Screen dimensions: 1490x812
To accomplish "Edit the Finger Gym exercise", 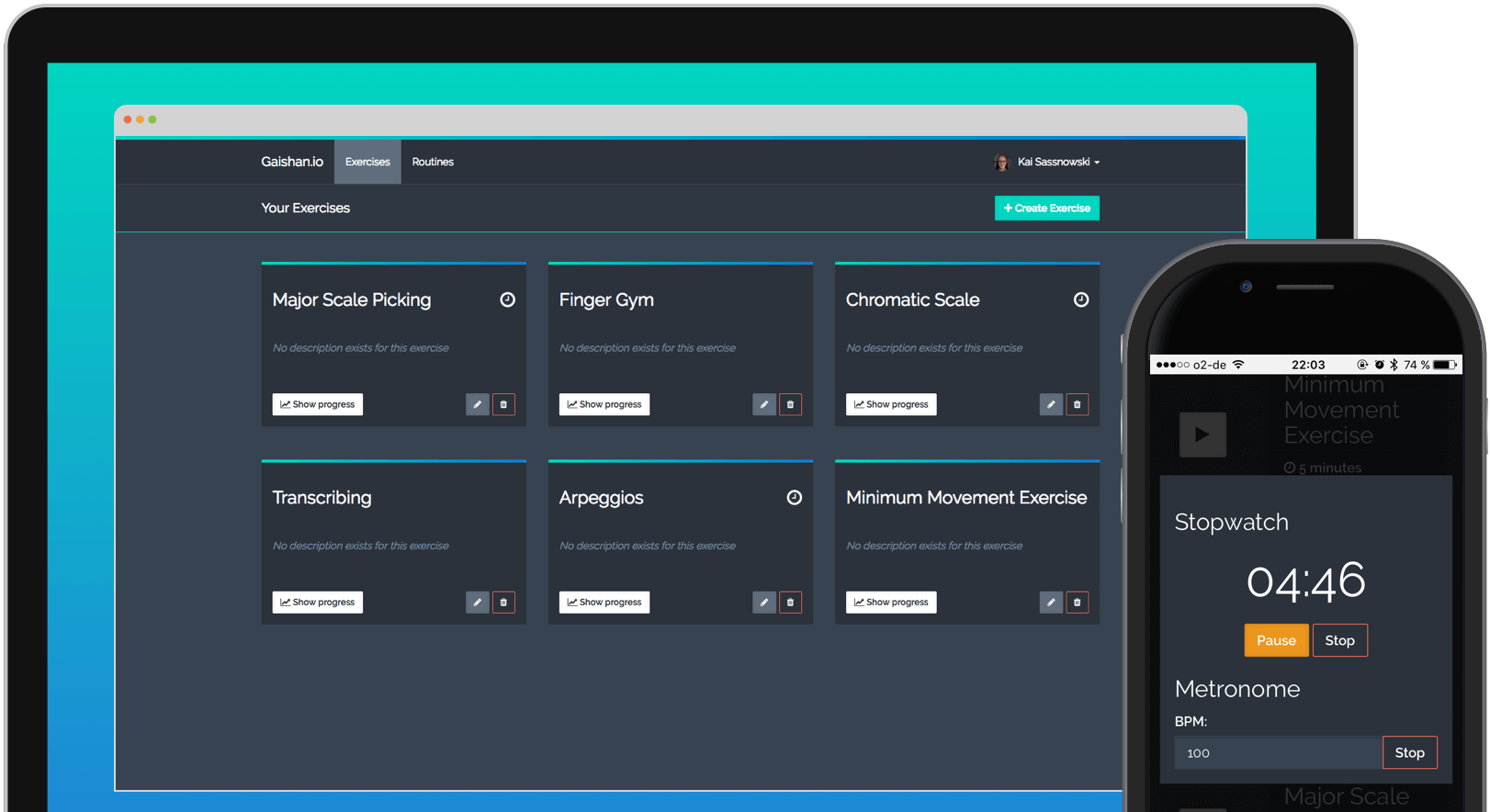I will [764, 404].
